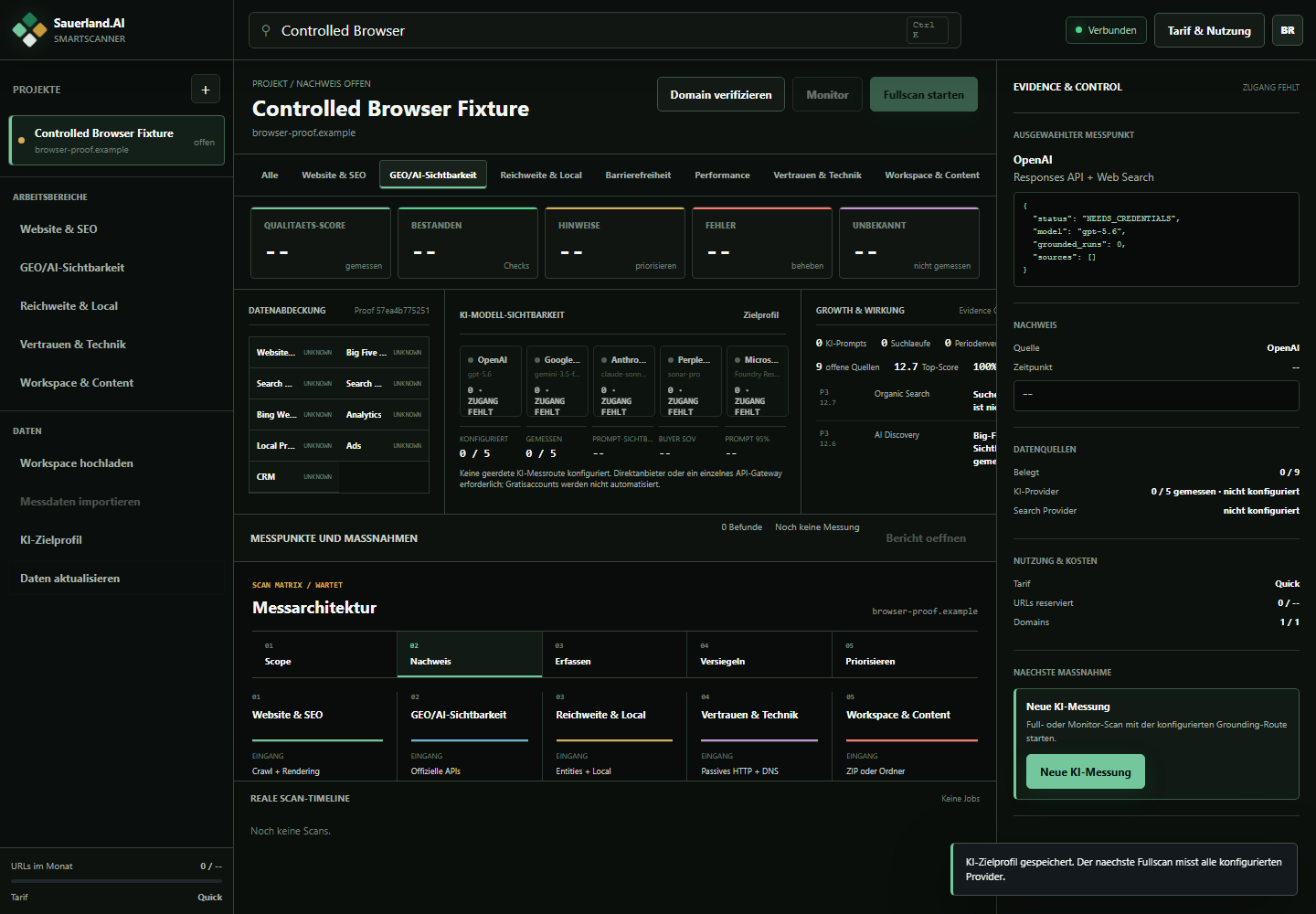Select the Google model card
The image size is (1316, 914).
(557, 381)
